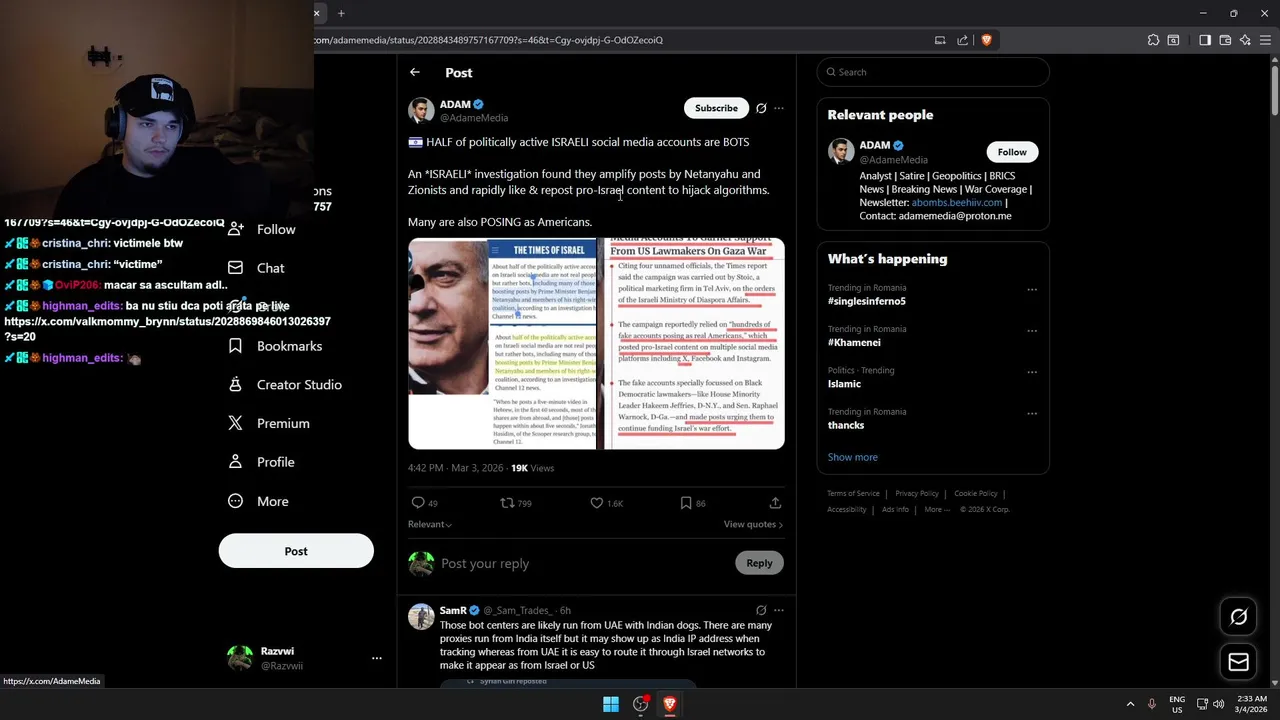Reply to the post via comment icon
Screen dimensions: 1280x720
418,503
